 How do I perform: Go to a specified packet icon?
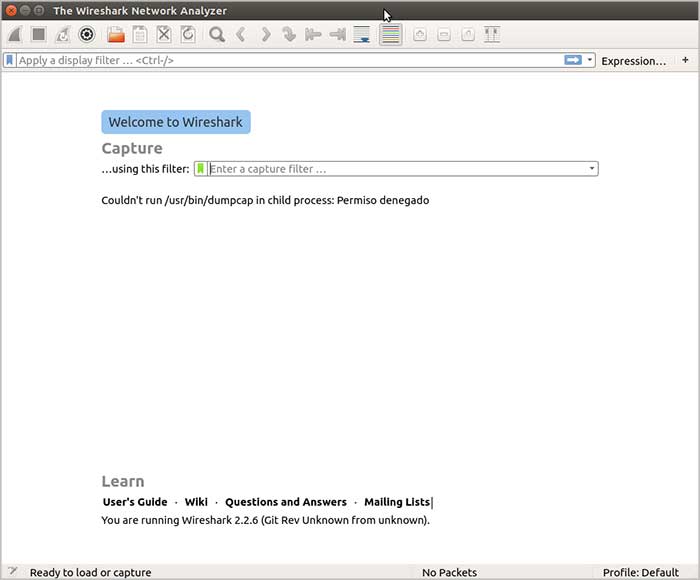coord(289,34)
